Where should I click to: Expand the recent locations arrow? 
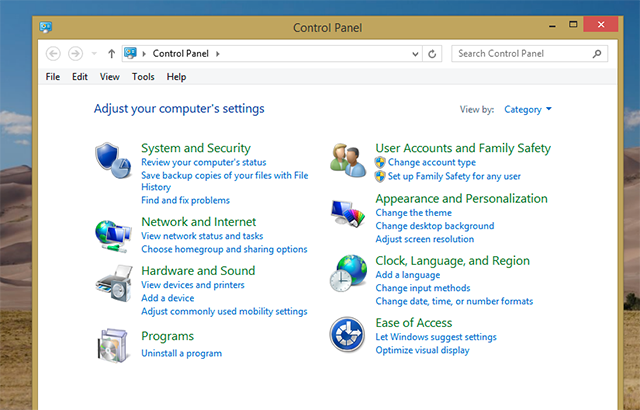[x=94, y=53]
